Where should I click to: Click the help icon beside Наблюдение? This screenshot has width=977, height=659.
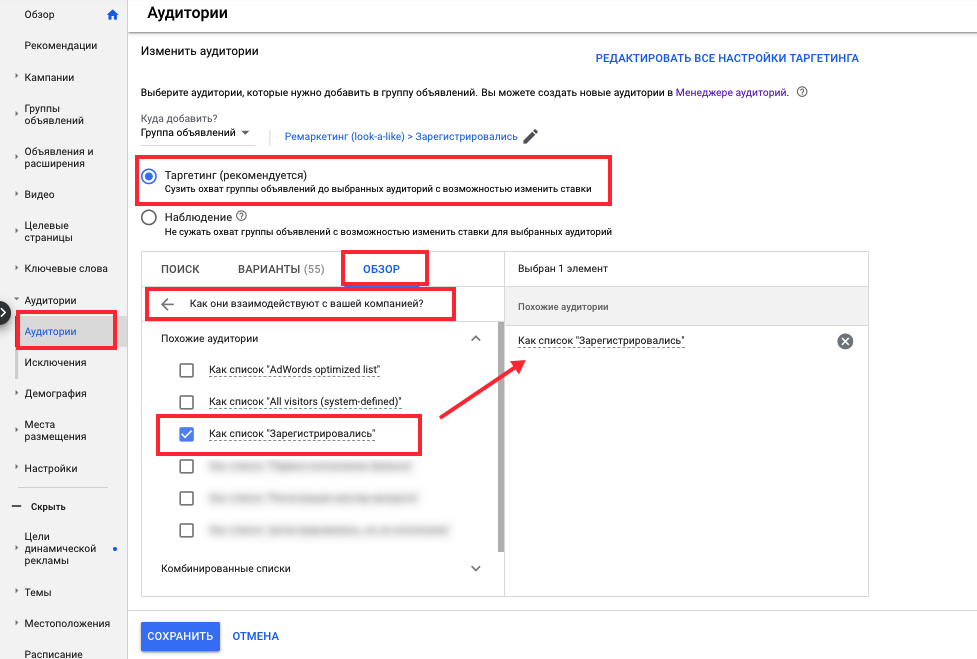pyautogui.click(x=241, y=216)
